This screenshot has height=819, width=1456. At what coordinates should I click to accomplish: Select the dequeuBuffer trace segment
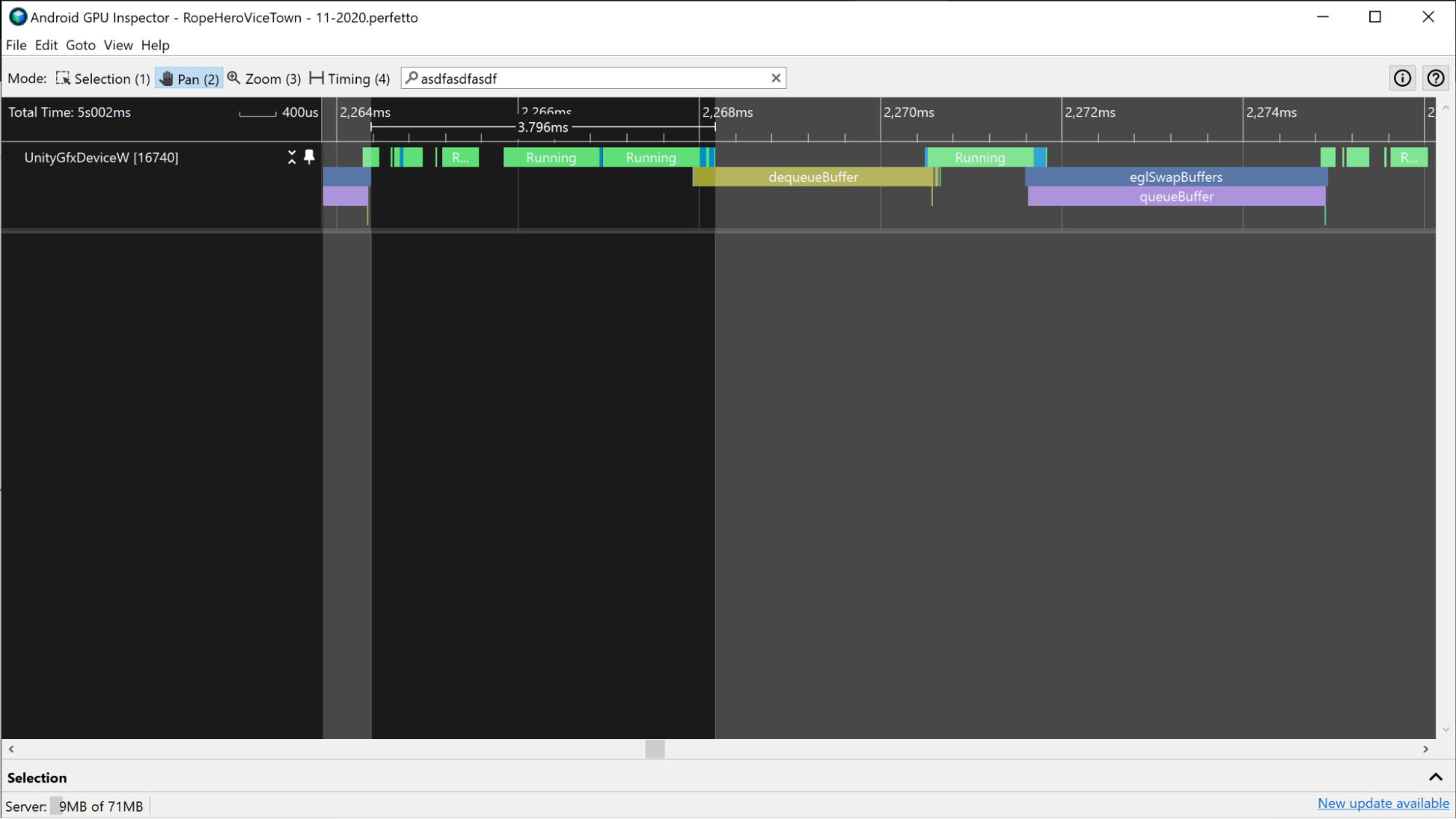(812, 177)
